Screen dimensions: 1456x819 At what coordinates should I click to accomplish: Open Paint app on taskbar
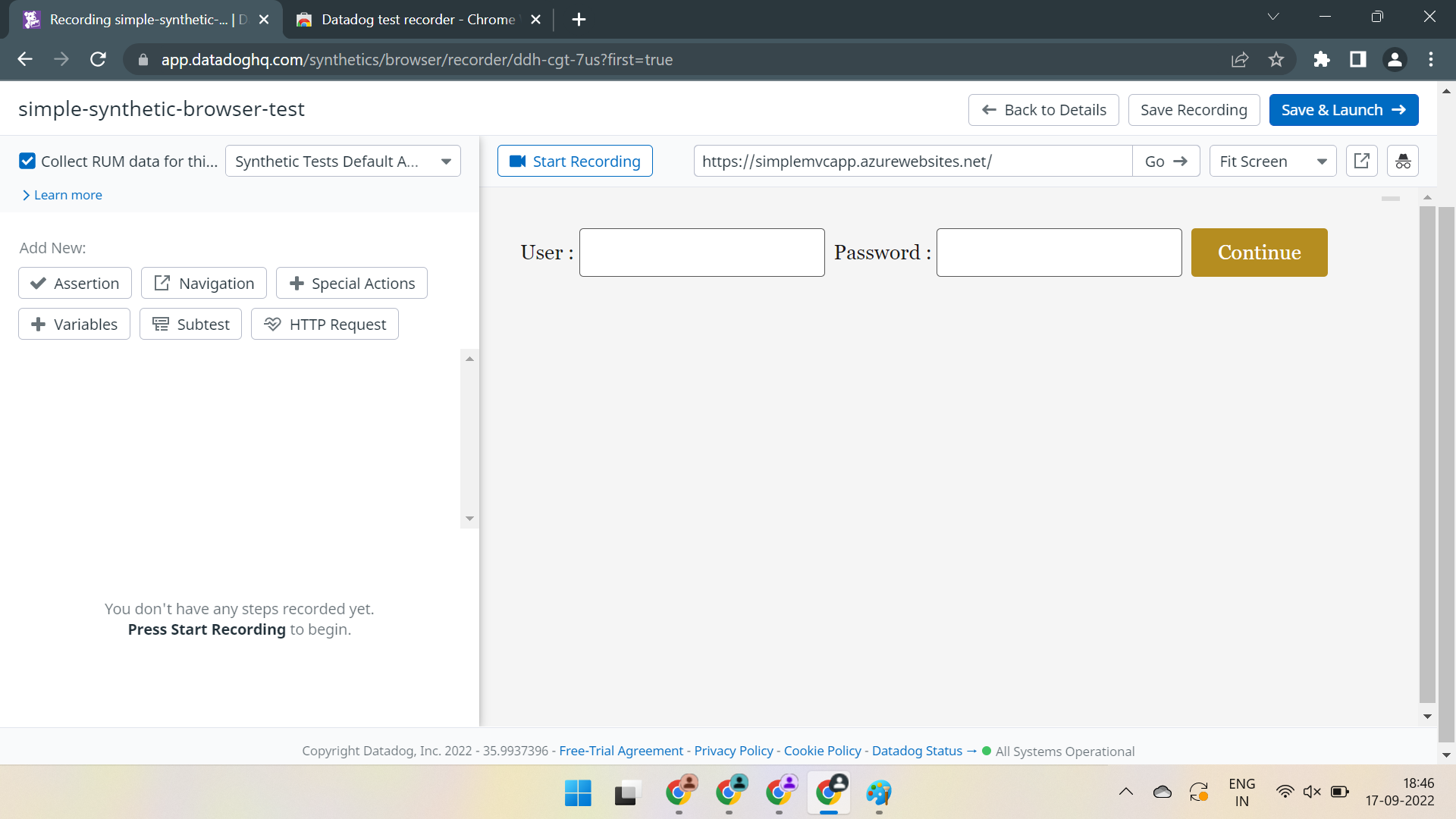pos(879,793)
